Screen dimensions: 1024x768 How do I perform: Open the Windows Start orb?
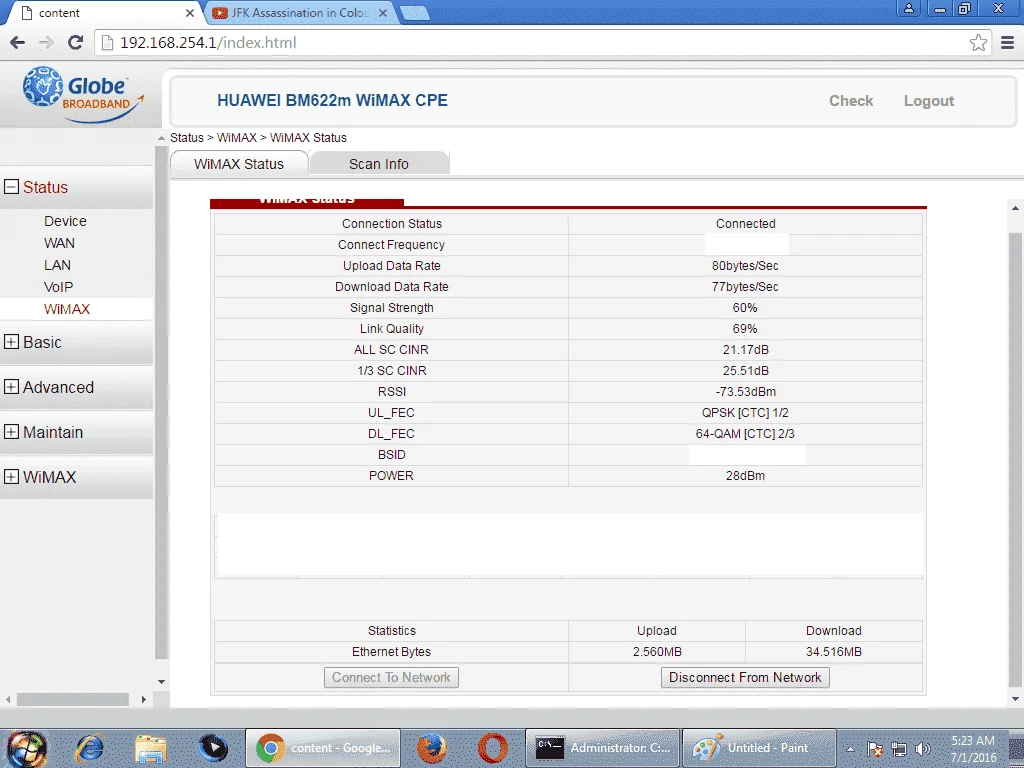point(26,748)
